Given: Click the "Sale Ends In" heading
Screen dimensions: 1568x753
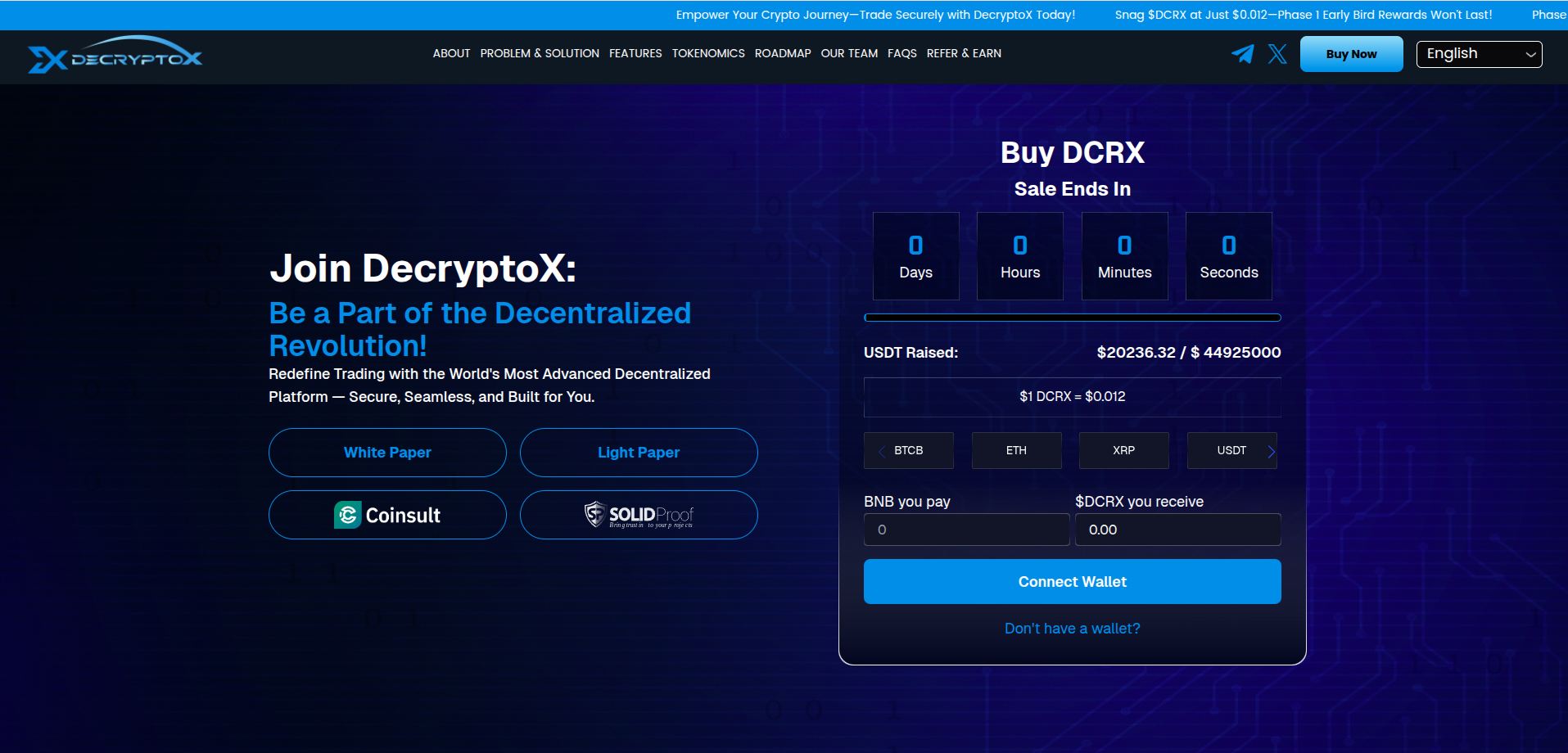Looking at the screenshot, I should [1073, 189].
